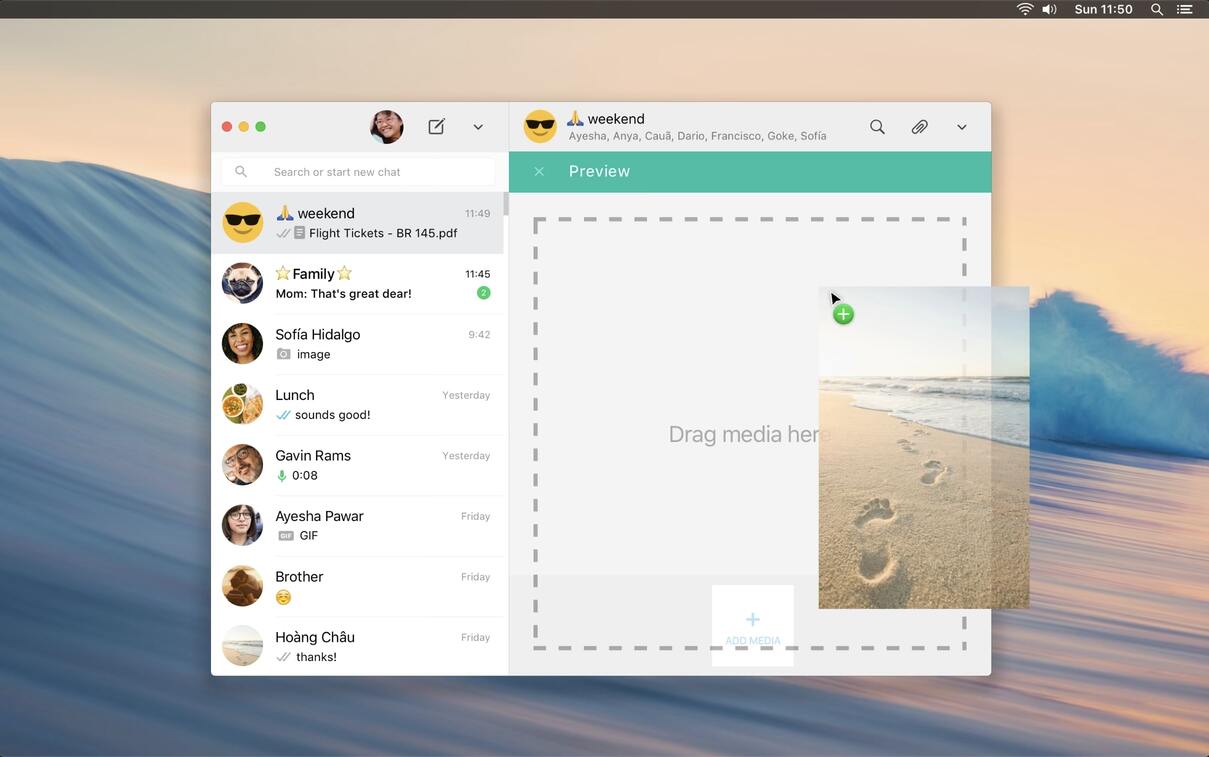Dismiss the Preview pane with the X

tap(539, 171)
